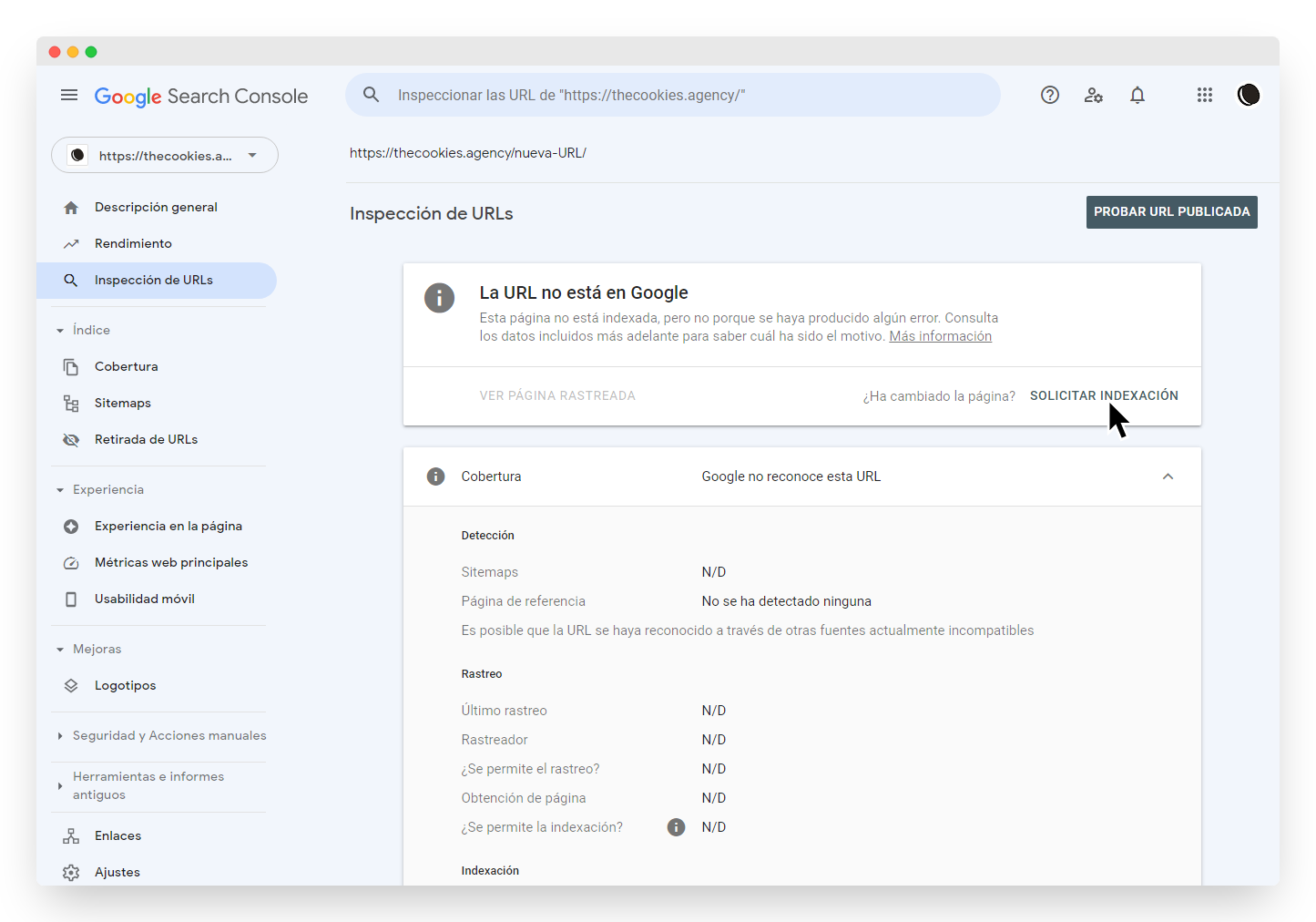The image size is (1316, 922).
Task: Expand Seguridad y Acciones manuales
Action: coord(60,736)
